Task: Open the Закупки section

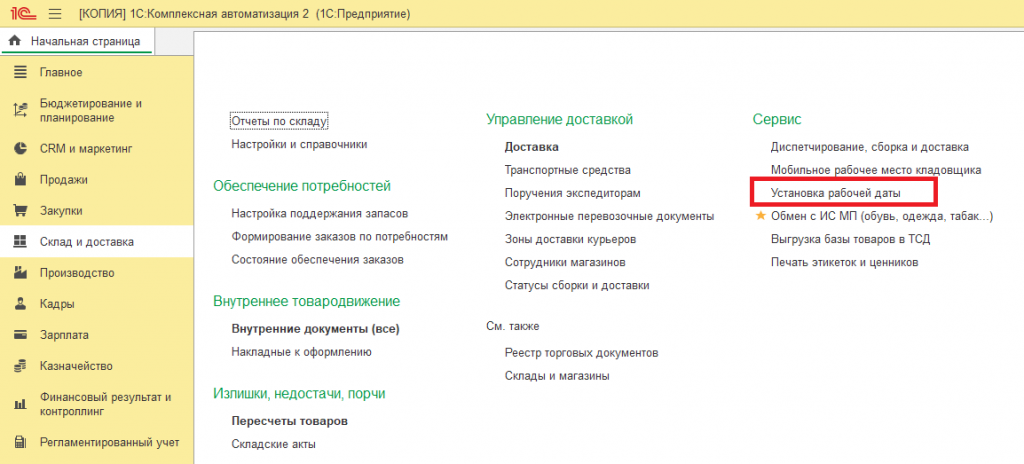Action: coord(97,211)
